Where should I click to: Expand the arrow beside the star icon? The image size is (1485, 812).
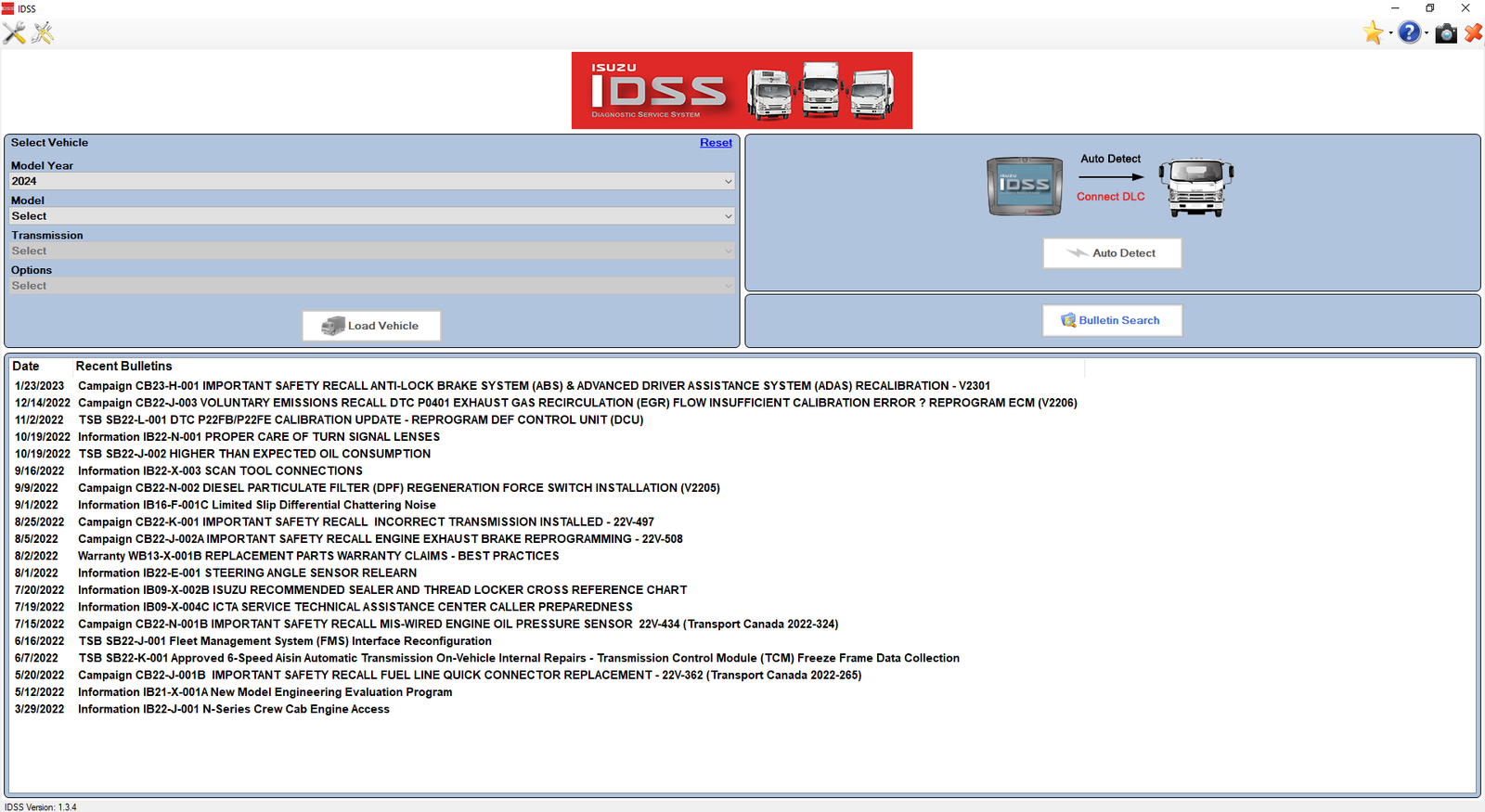point(1390,33)
